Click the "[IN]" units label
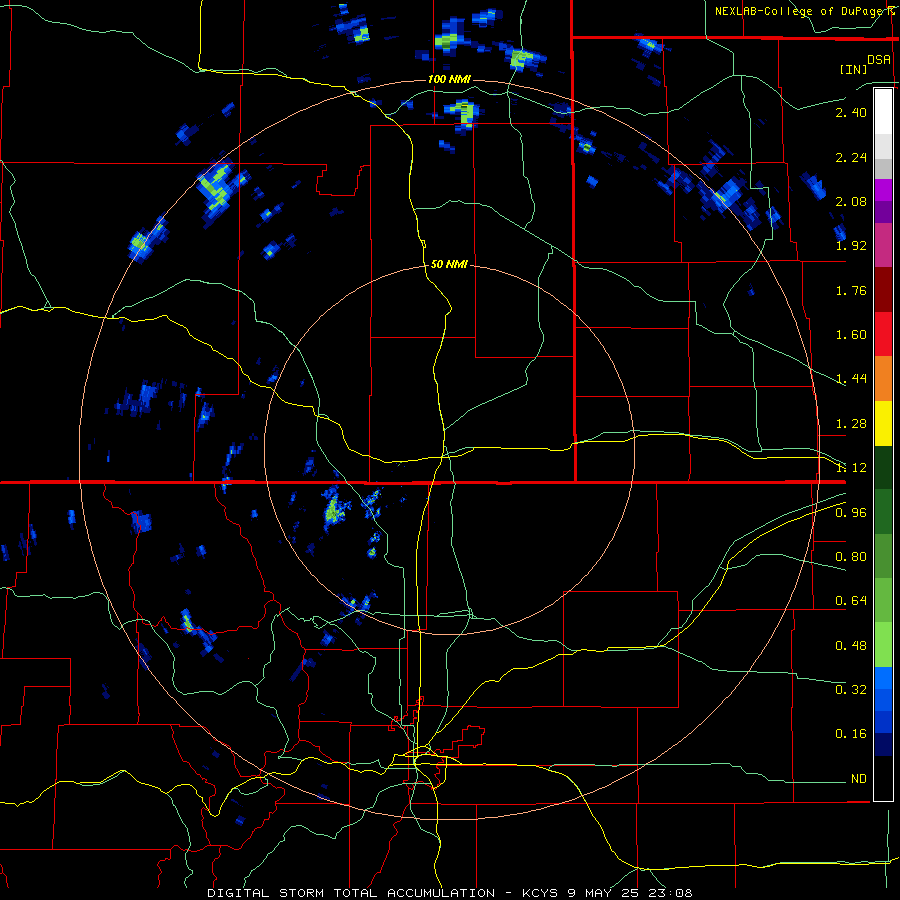This screenshot has height=900, width=900. click(x=853, y=69)
